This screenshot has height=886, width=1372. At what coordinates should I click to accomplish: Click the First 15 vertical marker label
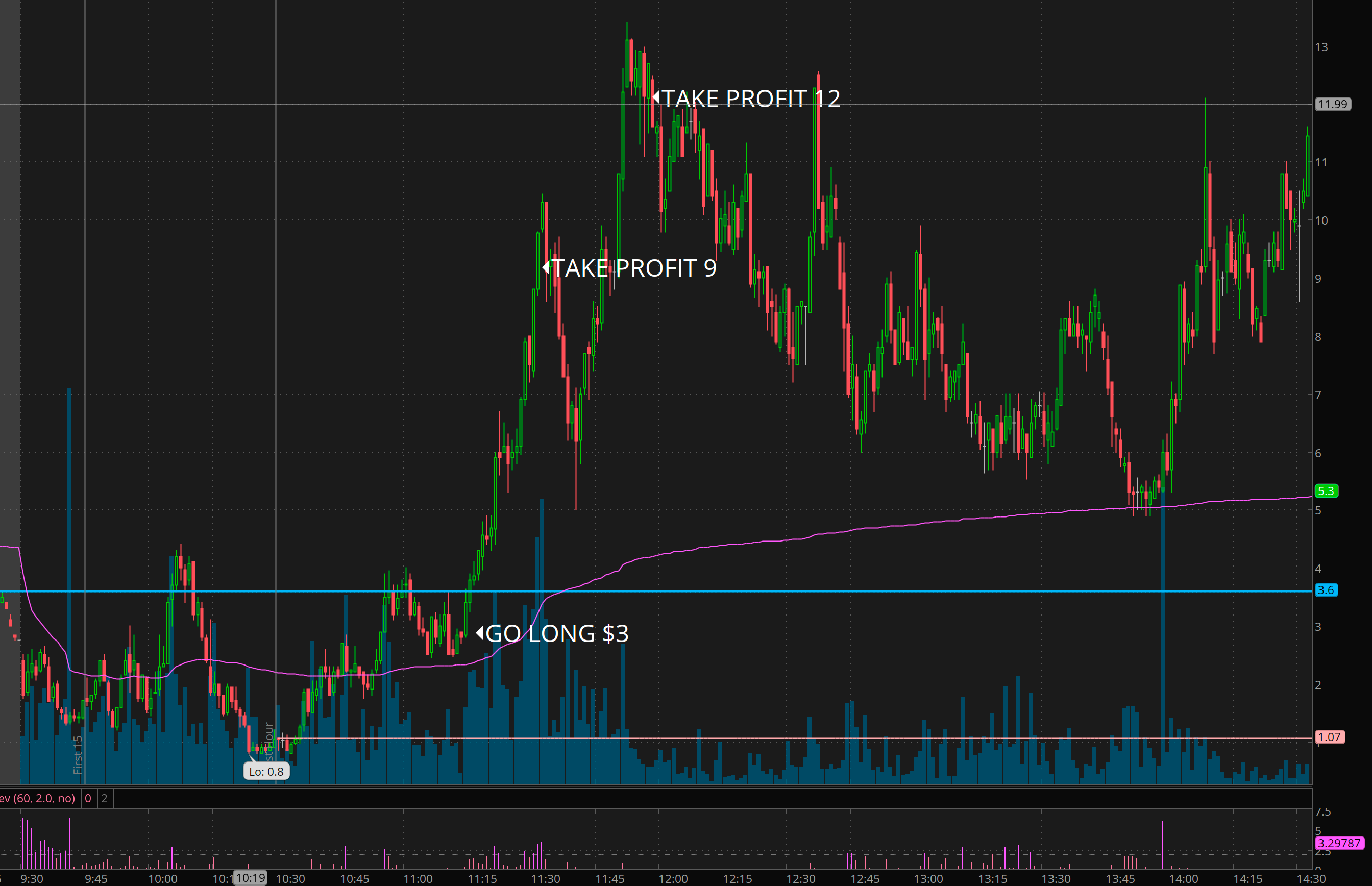coord(78,755)
